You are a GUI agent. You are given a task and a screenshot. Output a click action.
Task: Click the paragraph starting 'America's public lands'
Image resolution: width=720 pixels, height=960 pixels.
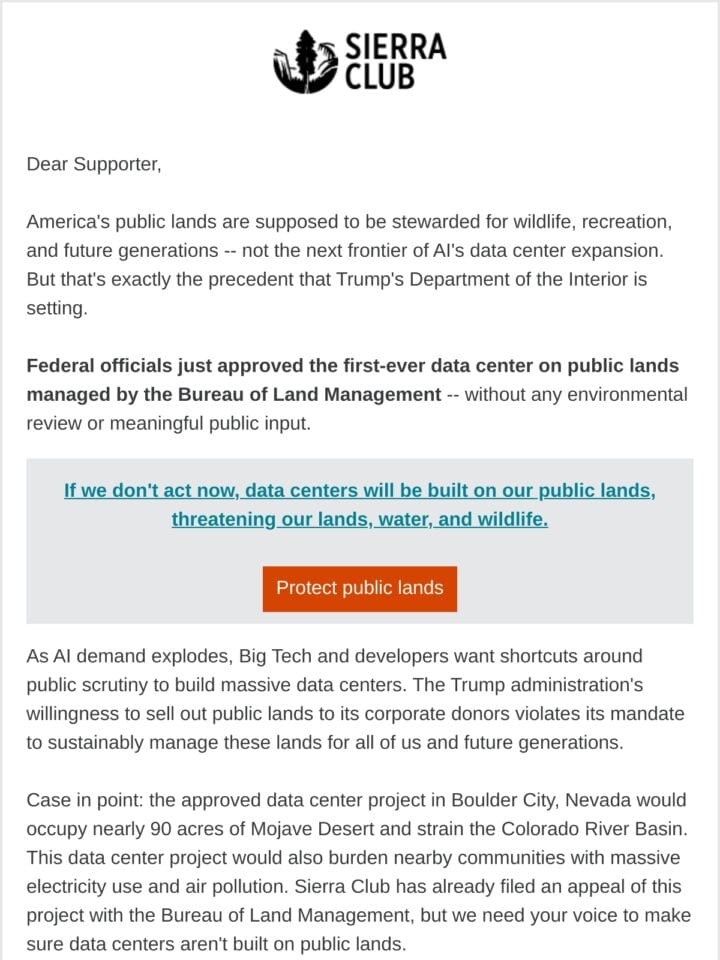(350, 264)
